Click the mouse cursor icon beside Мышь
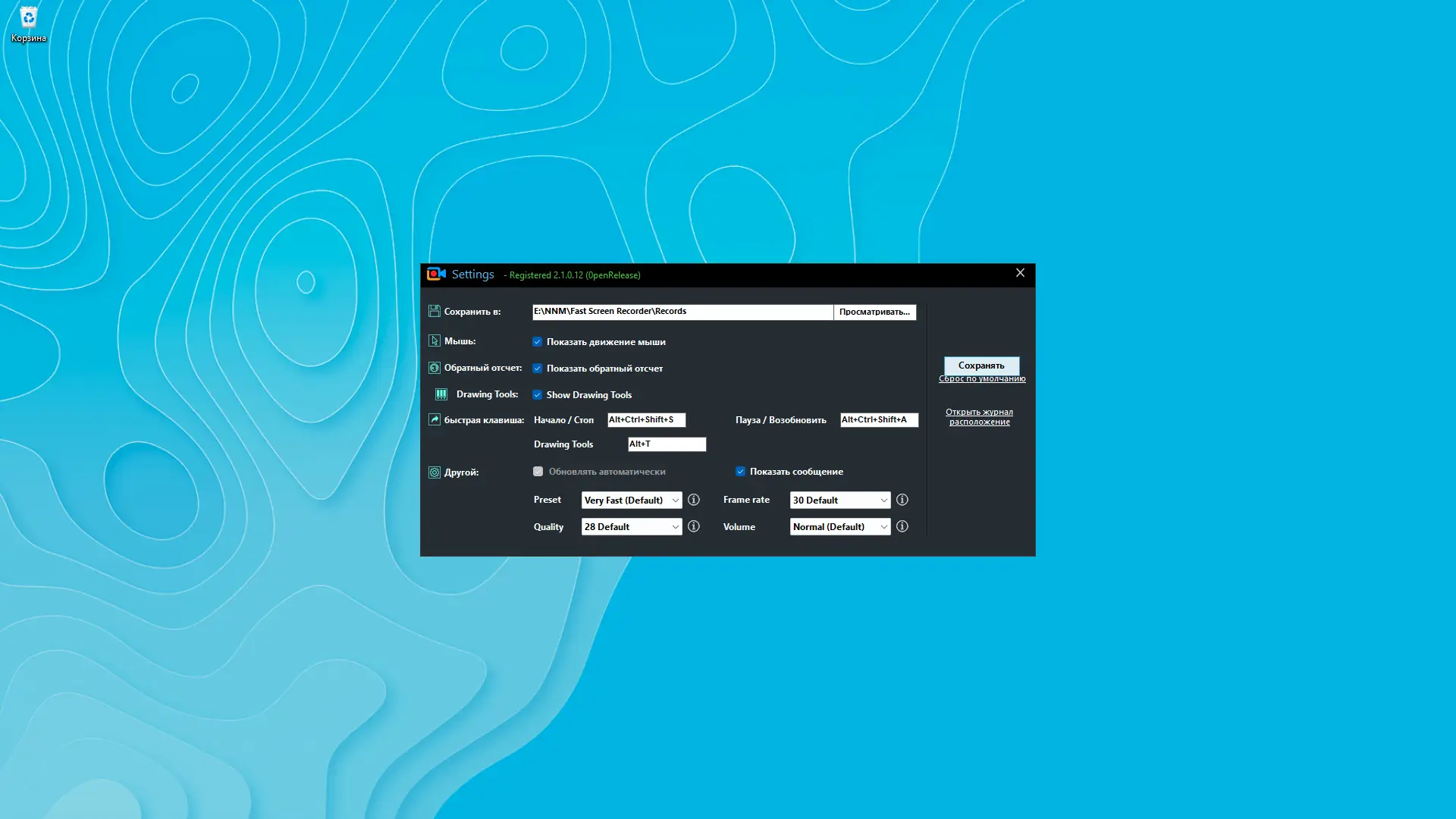 [x=435, y=340]
